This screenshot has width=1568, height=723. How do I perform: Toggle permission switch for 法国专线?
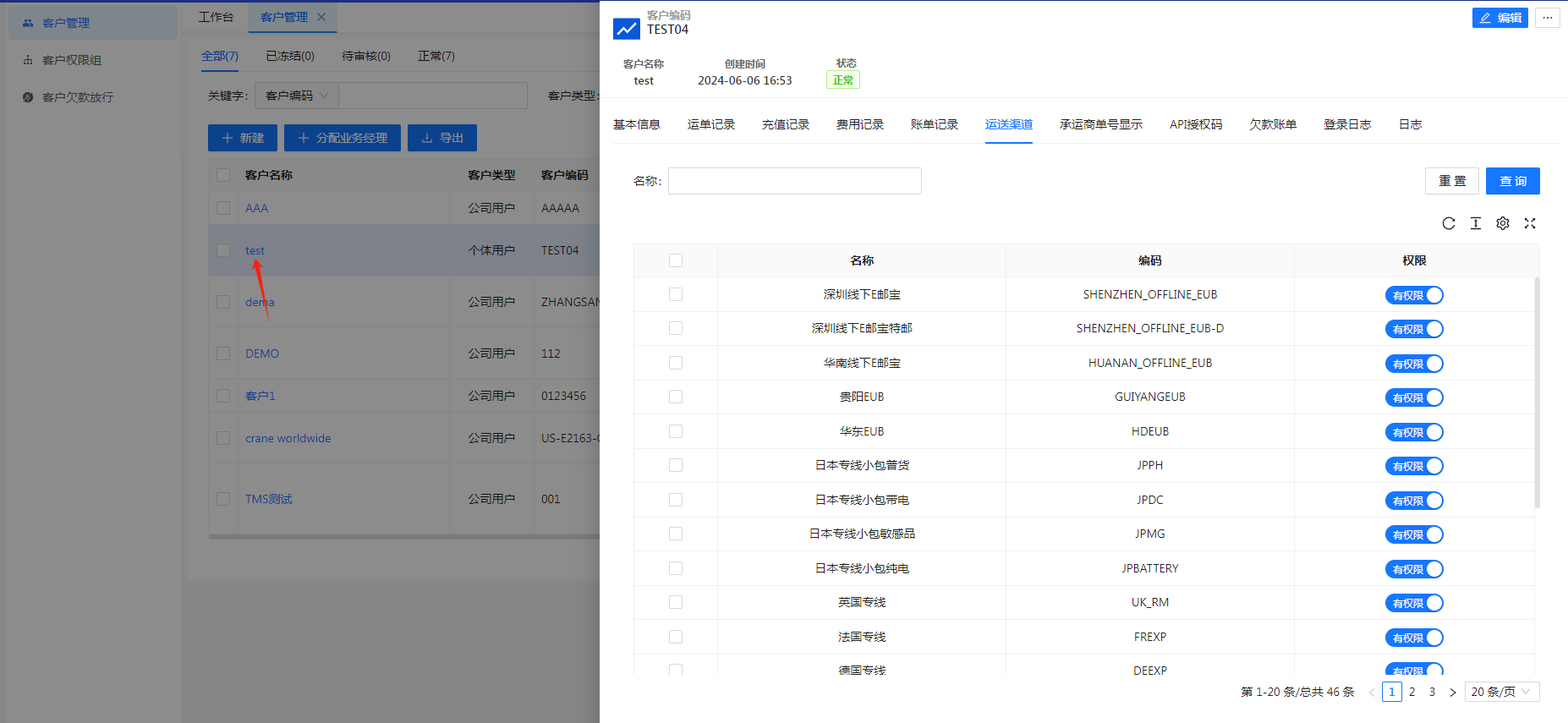(1414, 638)
